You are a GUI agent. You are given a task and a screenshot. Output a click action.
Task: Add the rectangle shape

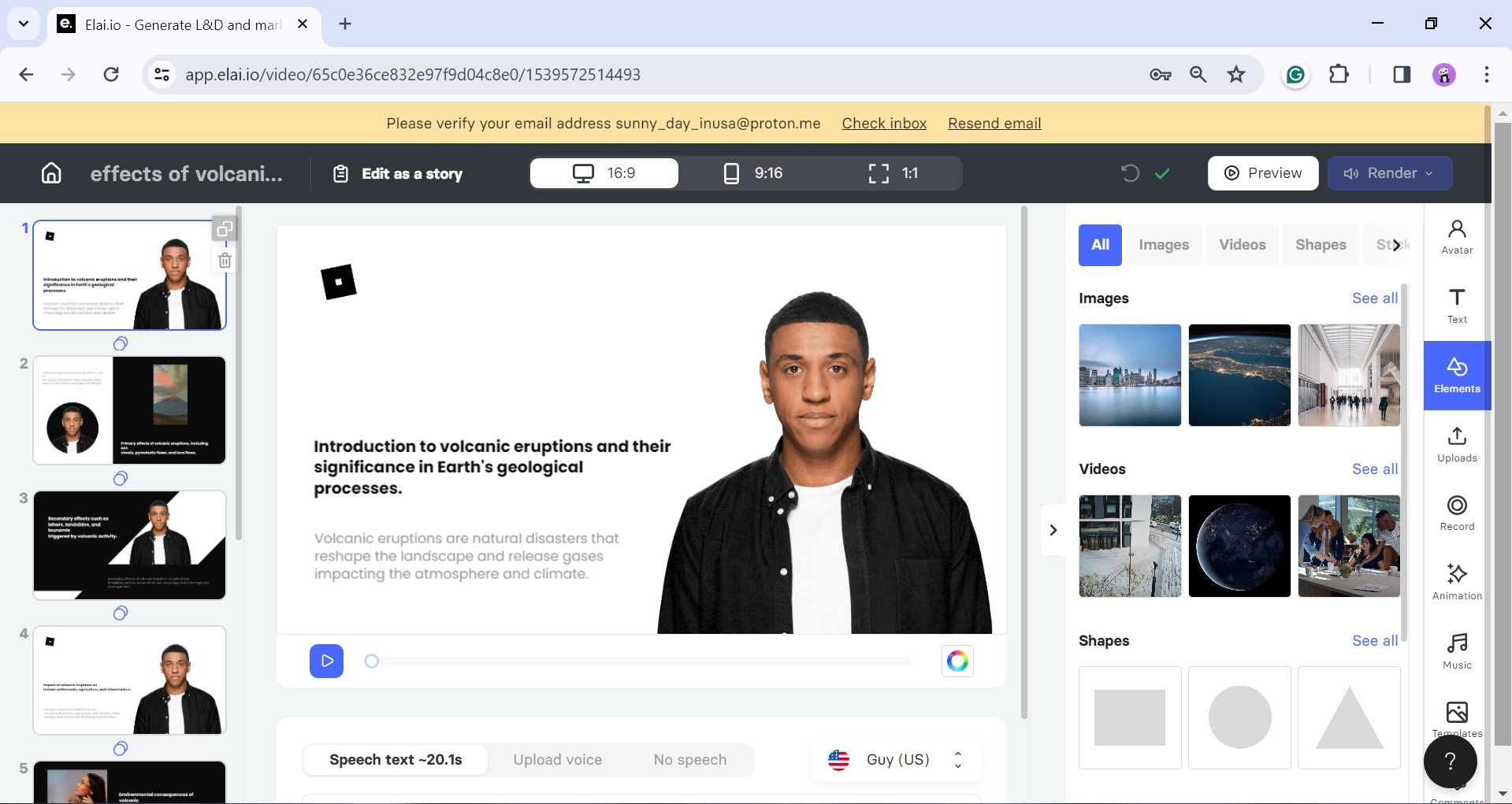tap(1130, 717)
